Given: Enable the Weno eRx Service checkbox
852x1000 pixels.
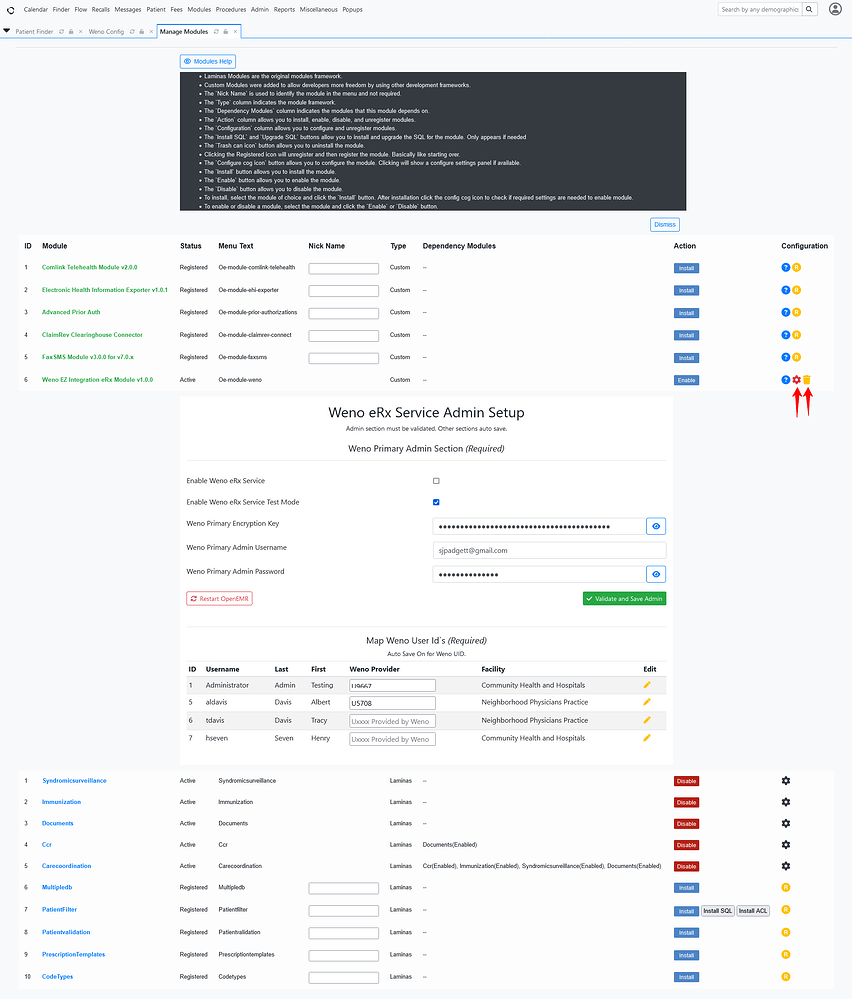Looking at the screenshot, I should click(x=436, y=480).
